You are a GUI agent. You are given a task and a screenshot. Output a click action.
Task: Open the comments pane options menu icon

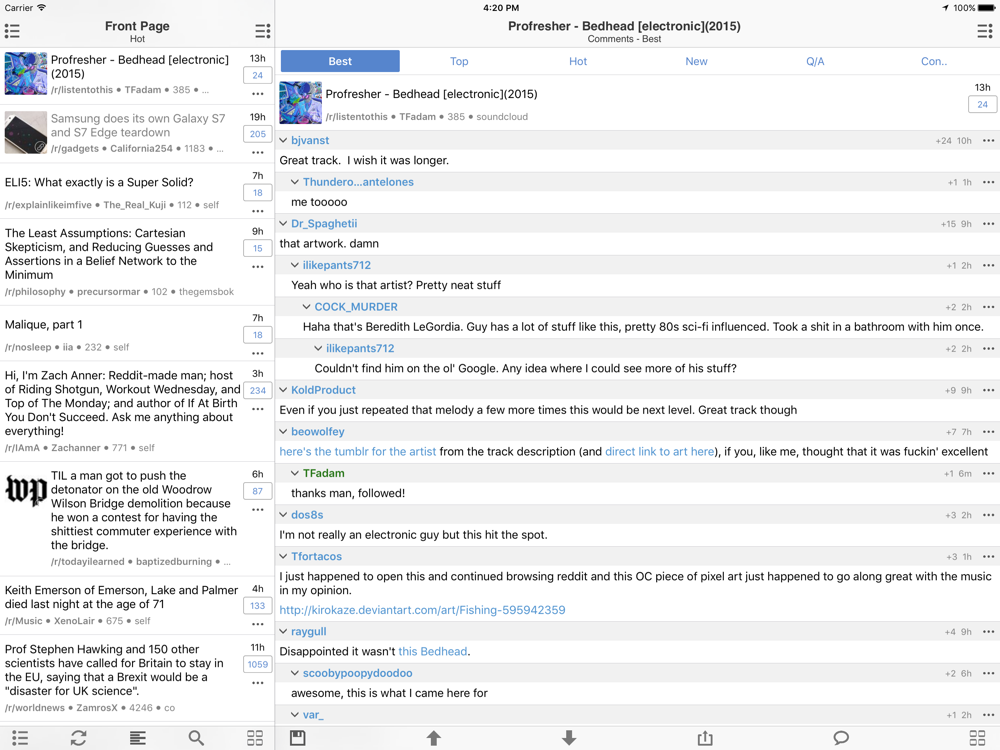pyautogui.click(x=985, y=31)
